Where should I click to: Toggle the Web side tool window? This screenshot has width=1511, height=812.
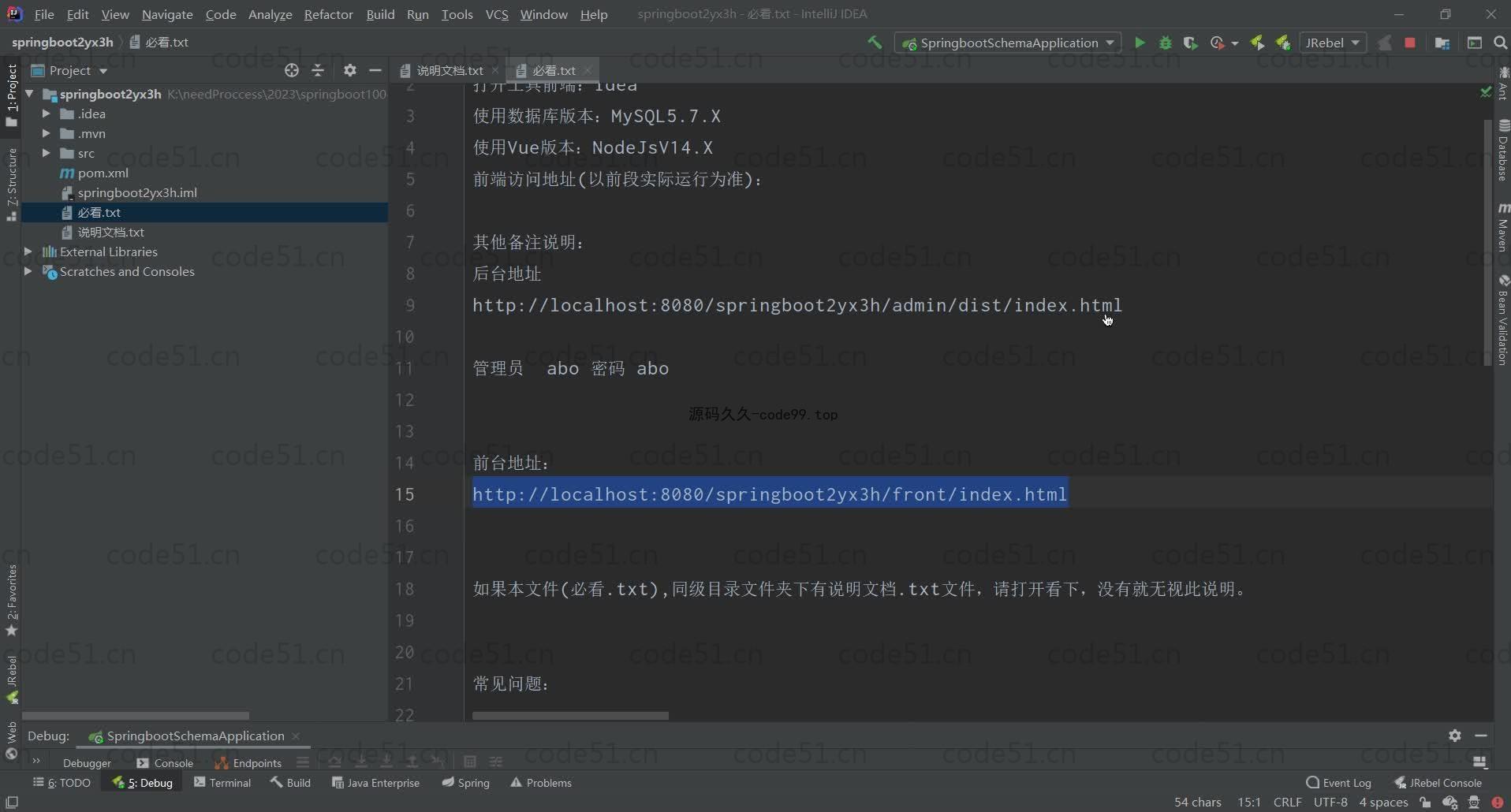(x=11, y=740)
